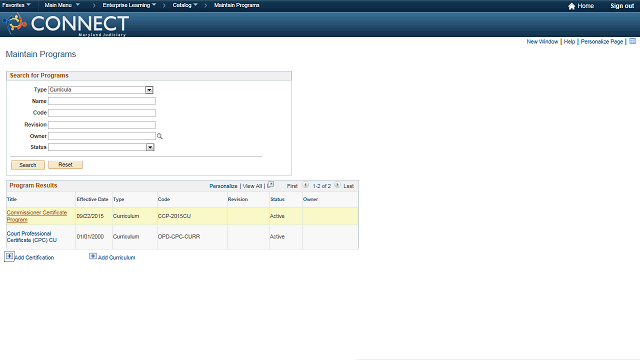Click effective date 09/22/2015
The width and height of the screenshot is (640, 360).
[90, 216]
